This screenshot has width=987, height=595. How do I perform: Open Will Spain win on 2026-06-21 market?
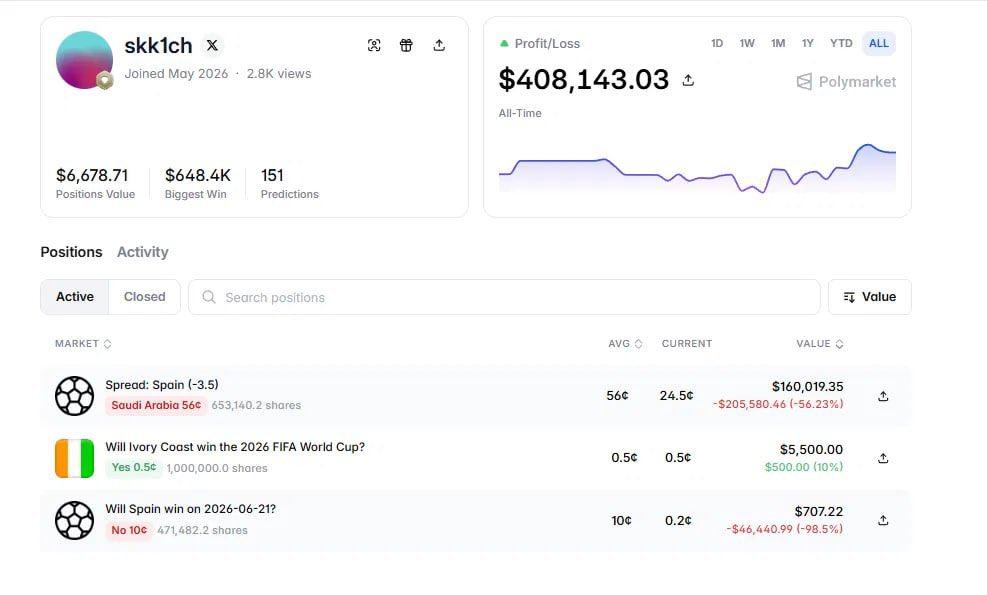click(x=191, y=509)
